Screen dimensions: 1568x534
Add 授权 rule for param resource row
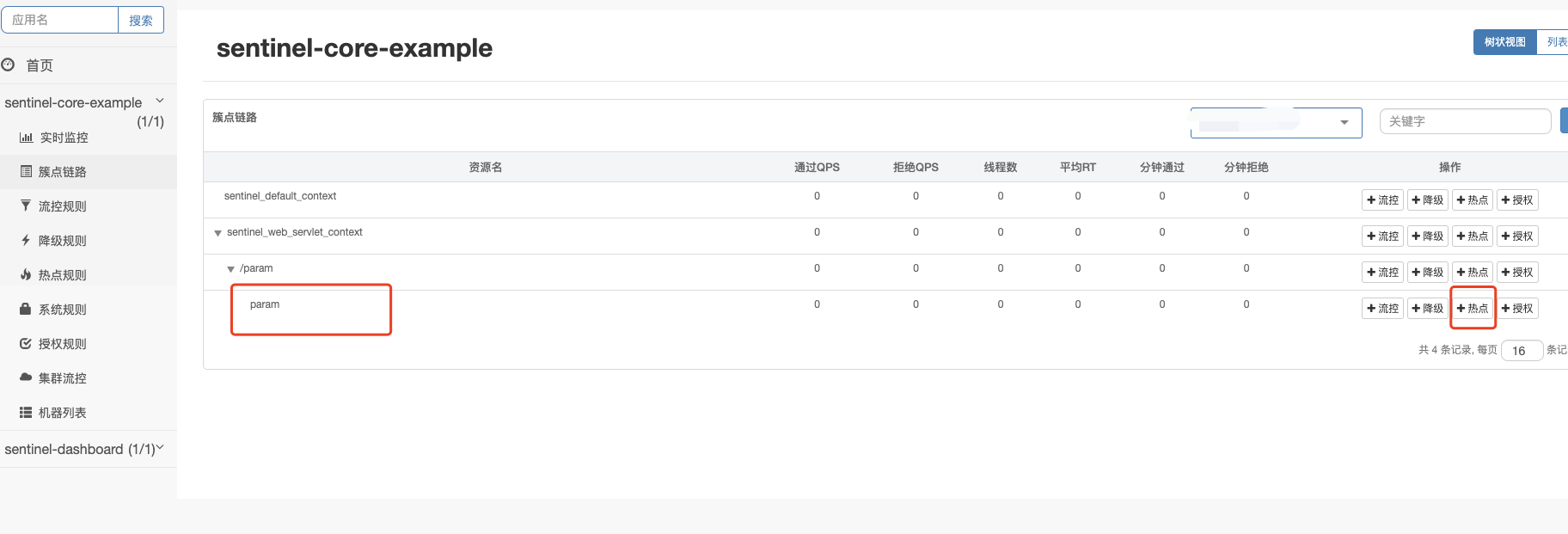tap(1517, 309)
